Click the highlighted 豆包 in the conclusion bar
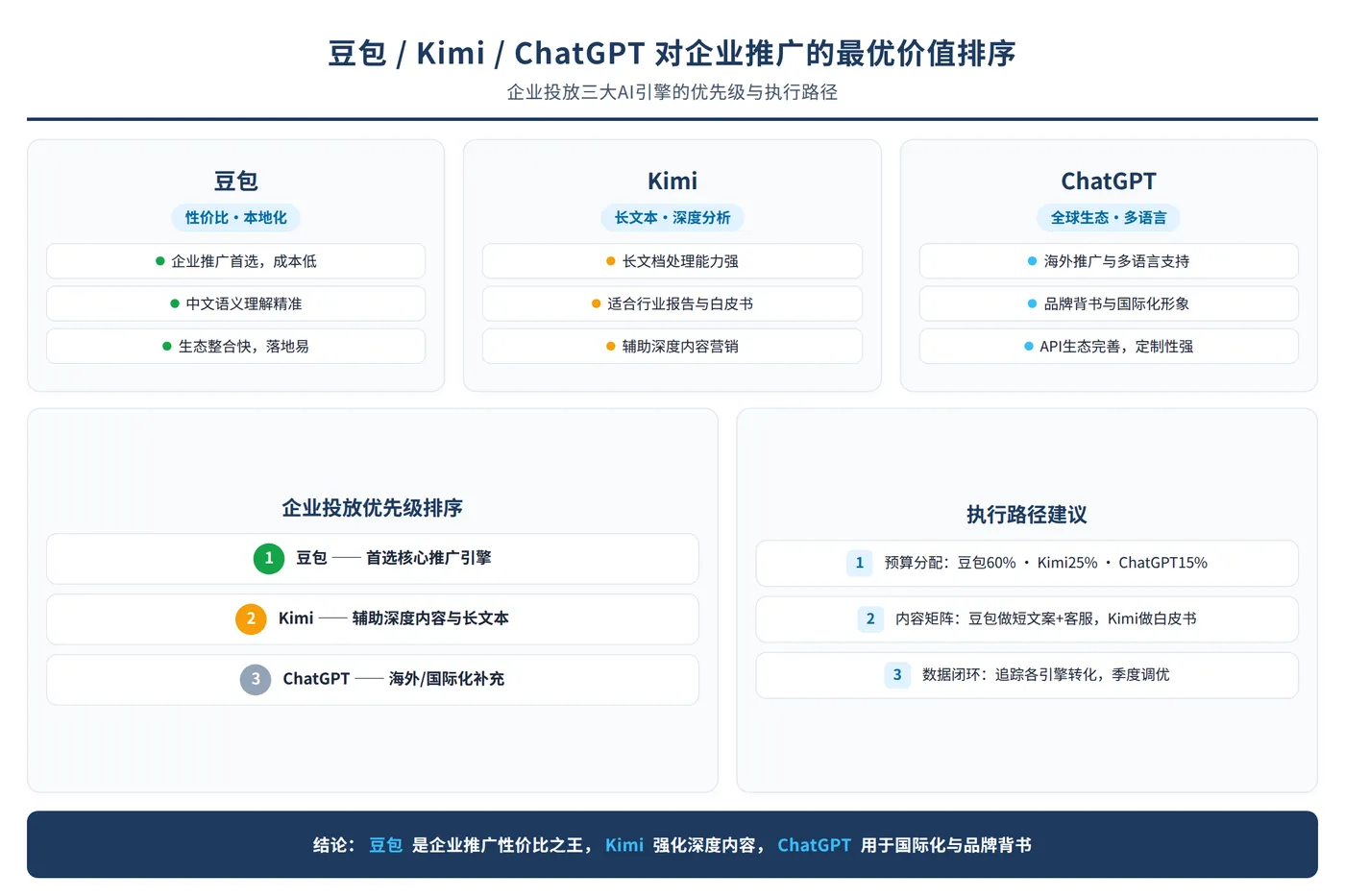This screenshot has width=1345, height=896. tap(385, 845)
